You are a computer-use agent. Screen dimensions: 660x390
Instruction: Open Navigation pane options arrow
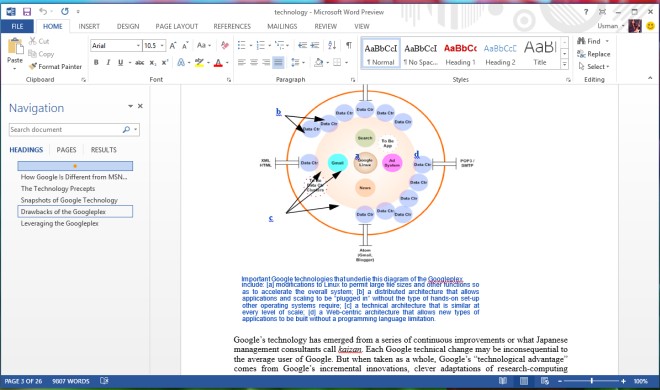(x=130, y=106)
